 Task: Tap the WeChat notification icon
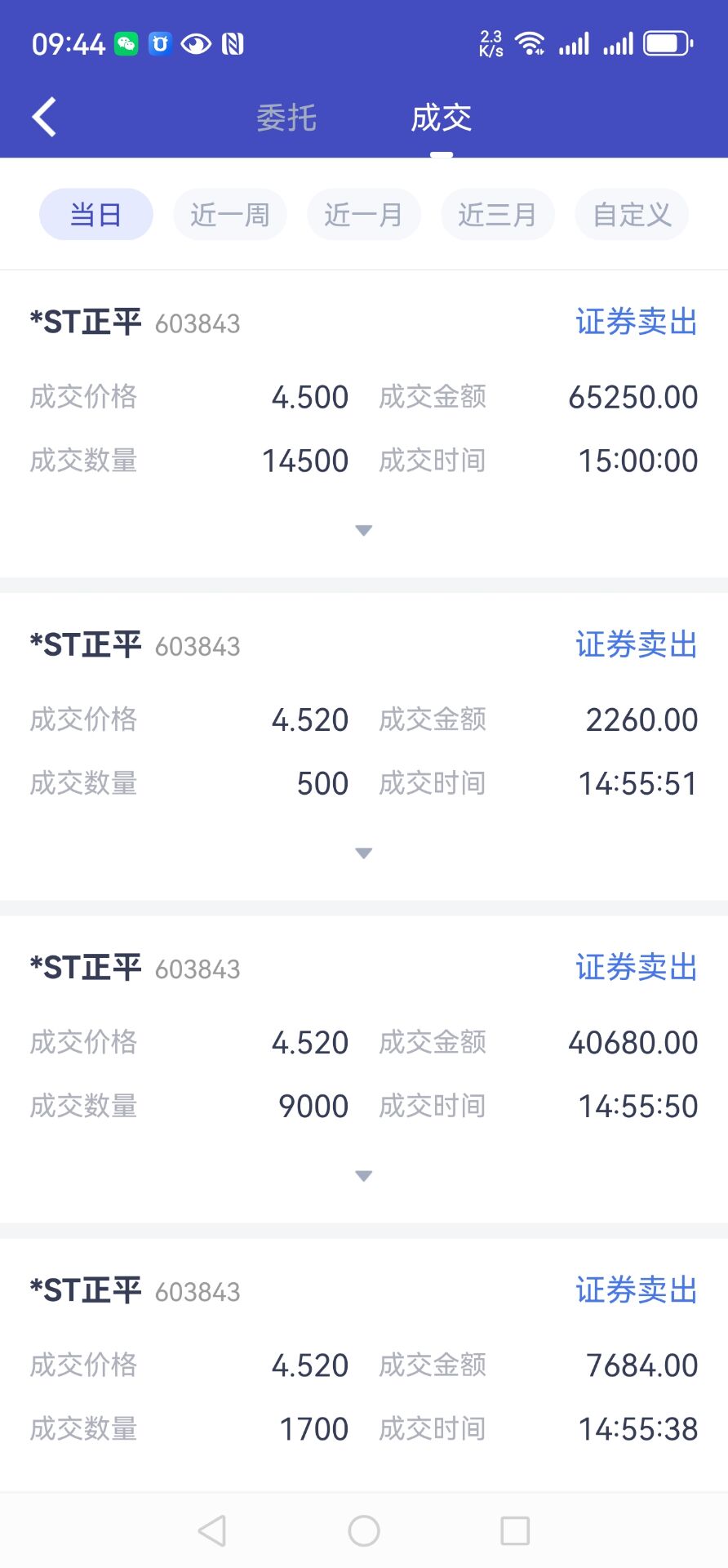point(127,44)
